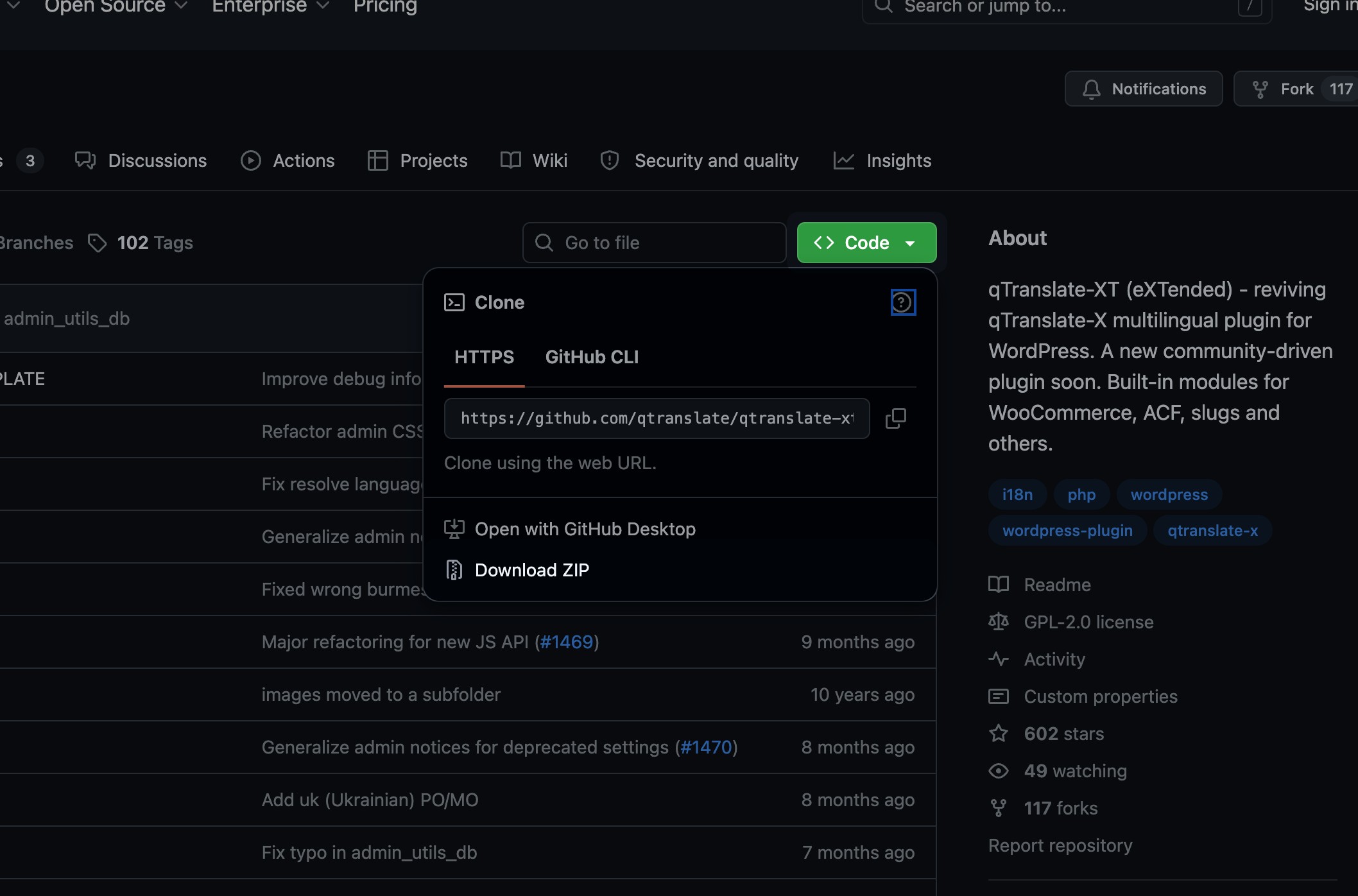
Task: Click the eye icon beside 49 watching
Action: [x=999, y=771]
